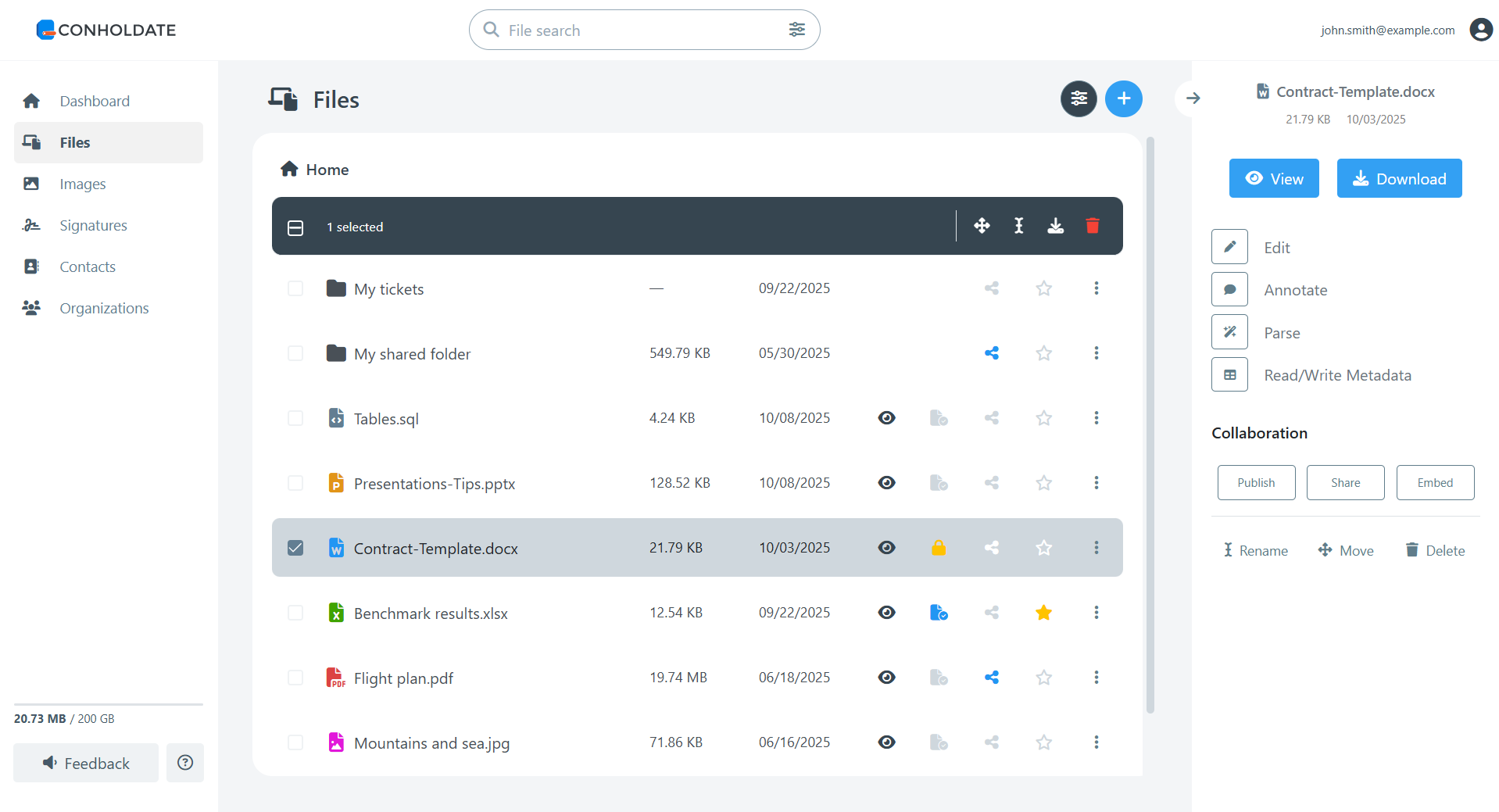Open more options for Presentations-Tips.pptx
1499x812 pixels.
[1096, 483]
